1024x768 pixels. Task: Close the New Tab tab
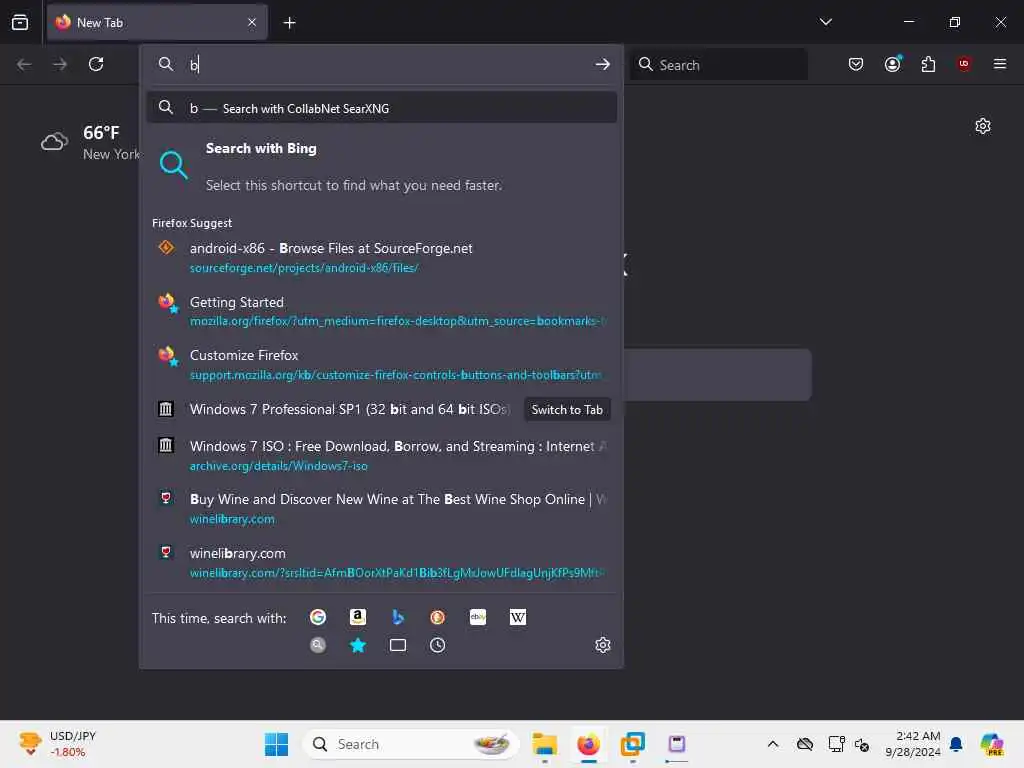click(252, 23)
